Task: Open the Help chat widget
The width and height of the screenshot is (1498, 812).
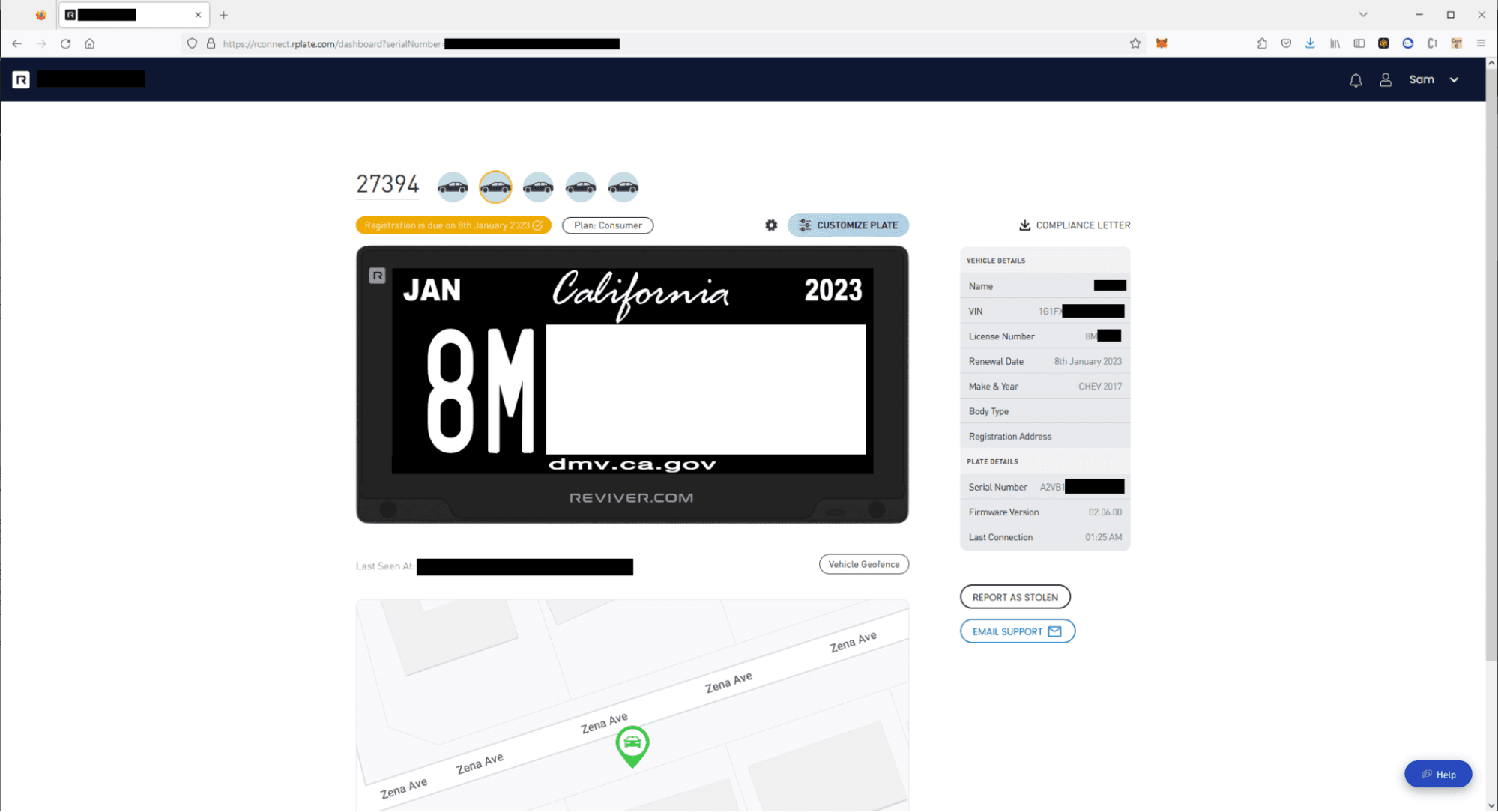Action: 1438,775
